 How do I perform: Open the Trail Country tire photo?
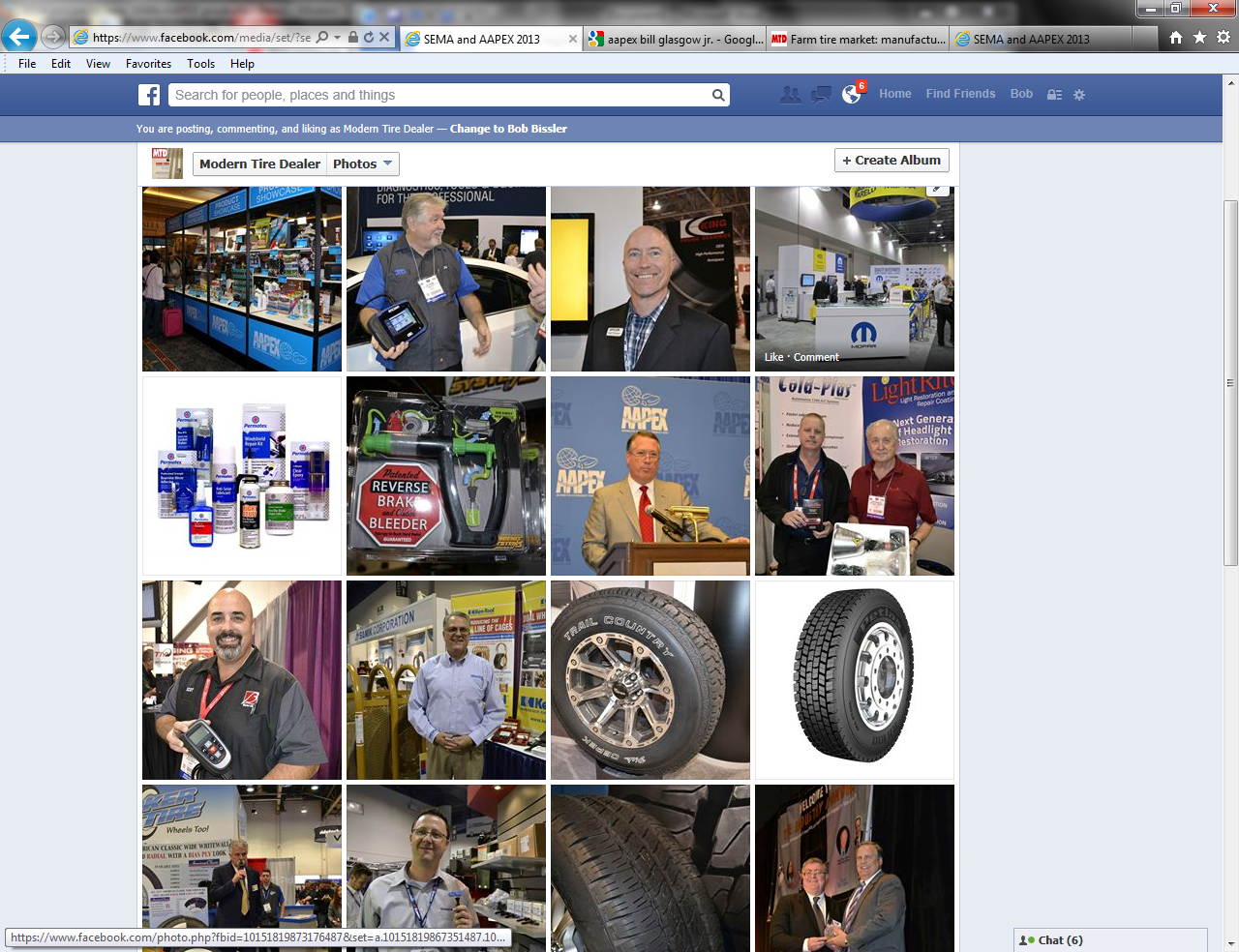pyautogui.click(x=650, y=680)
